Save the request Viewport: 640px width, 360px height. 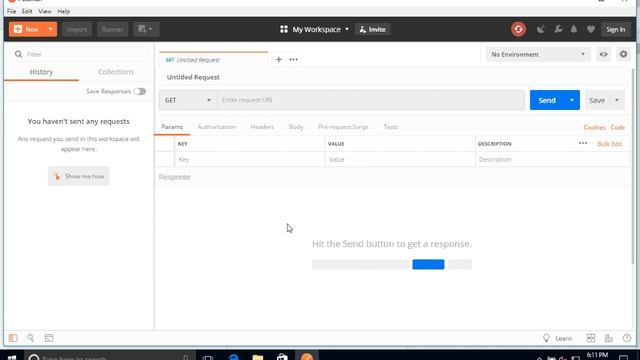tap(597, 100)
